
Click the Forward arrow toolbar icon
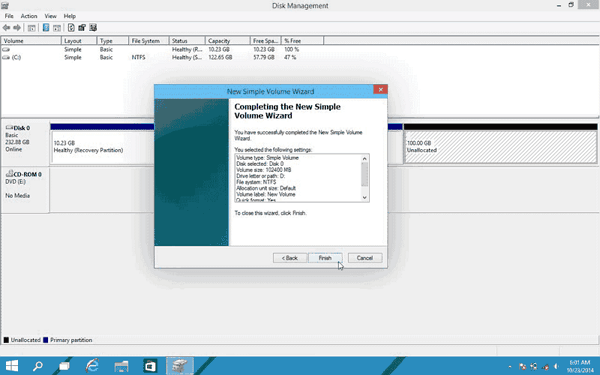pyautogui.click(x=17, y=28)
